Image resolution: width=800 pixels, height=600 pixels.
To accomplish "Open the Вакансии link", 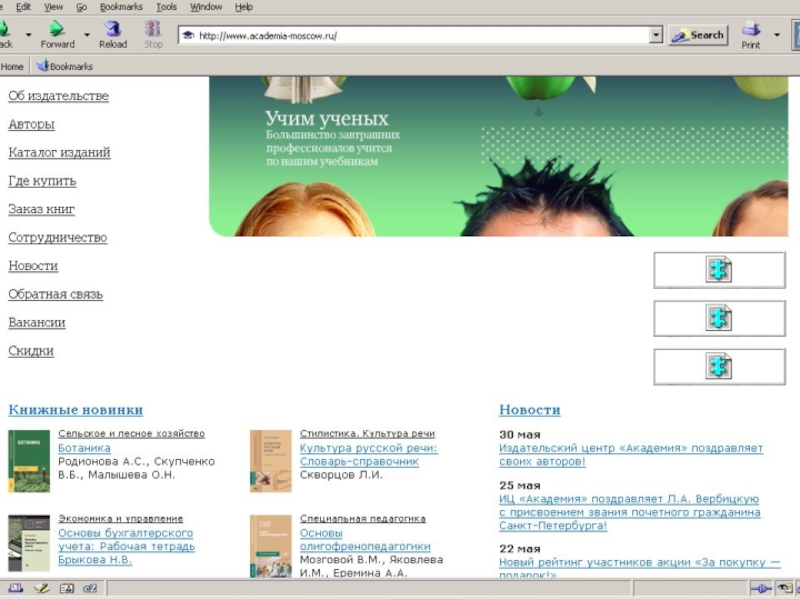I will pyautogui.click(x=37, y=322).
